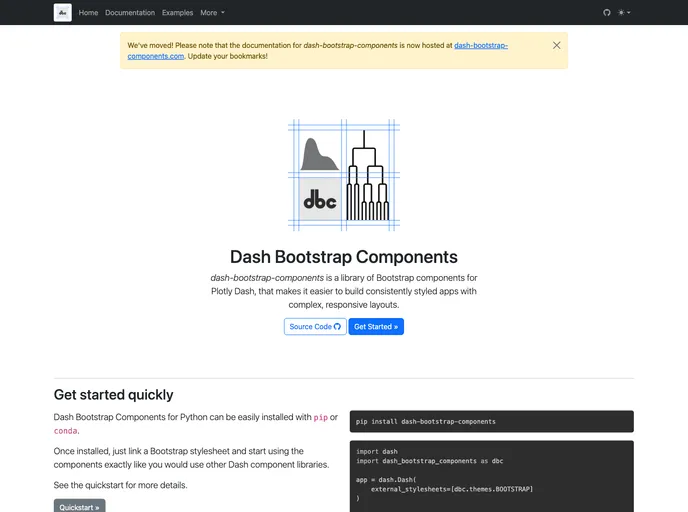Image resolution: width=688 pixels, height=512 pixels.
Task: Open the Documentation nav link
Action: 130,13
